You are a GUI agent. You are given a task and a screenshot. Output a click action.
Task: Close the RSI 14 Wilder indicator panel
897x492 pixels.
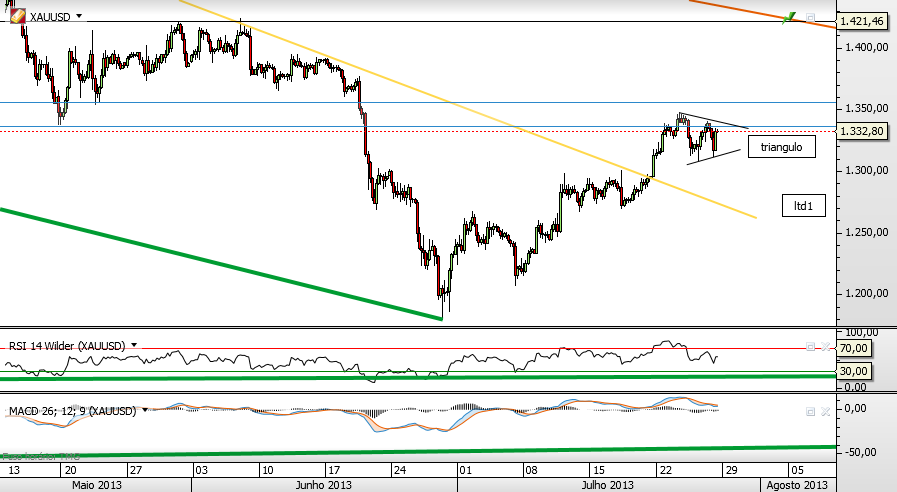[x=825, y=347]
